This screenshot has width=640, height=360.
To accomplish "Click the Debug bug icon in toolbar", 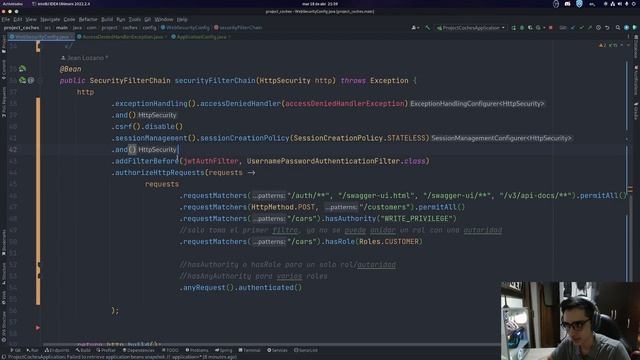I will [522, 28].
